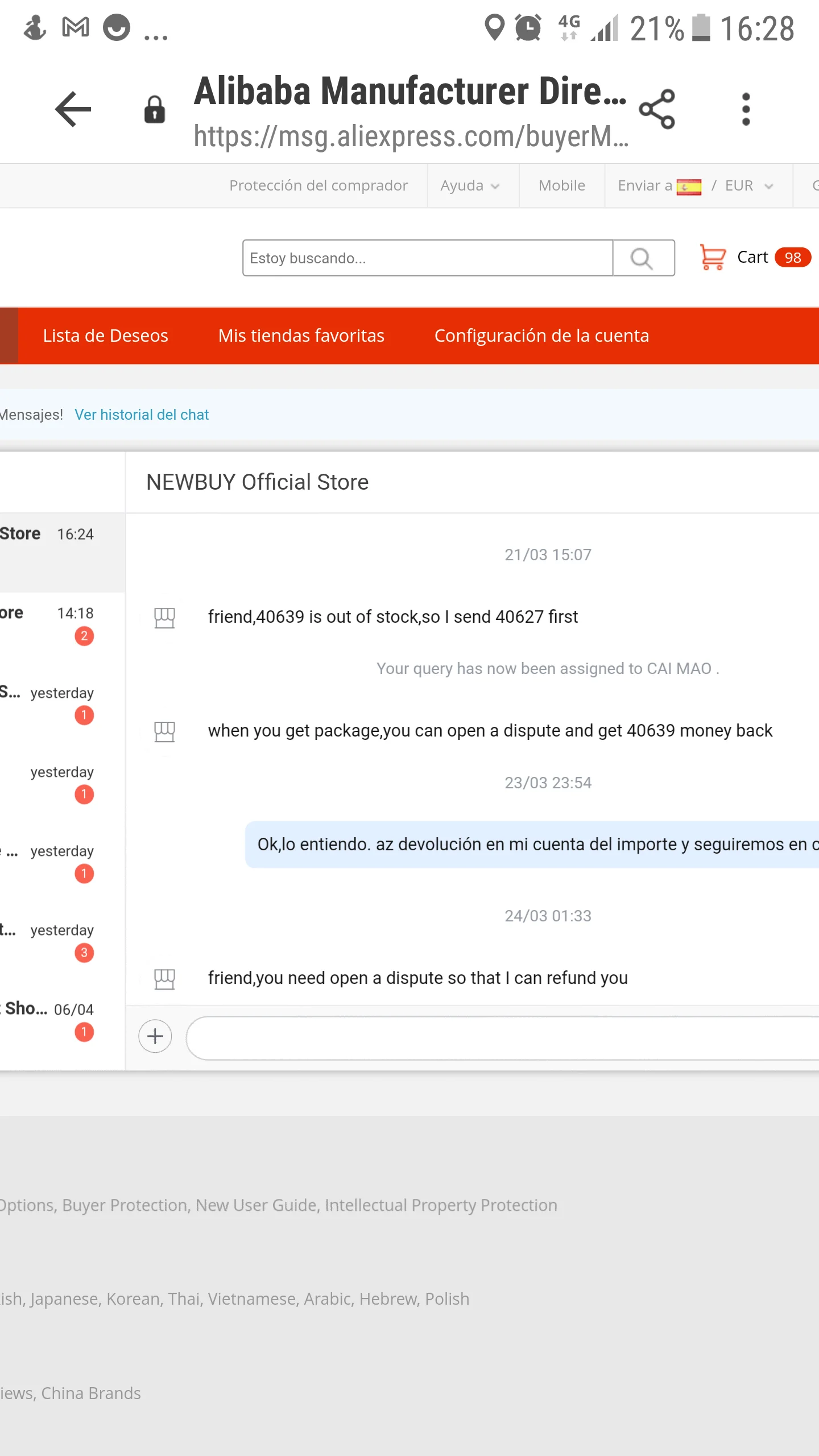Click the magnifier search button
This screenshot has height=1456, width=819.
643,258
